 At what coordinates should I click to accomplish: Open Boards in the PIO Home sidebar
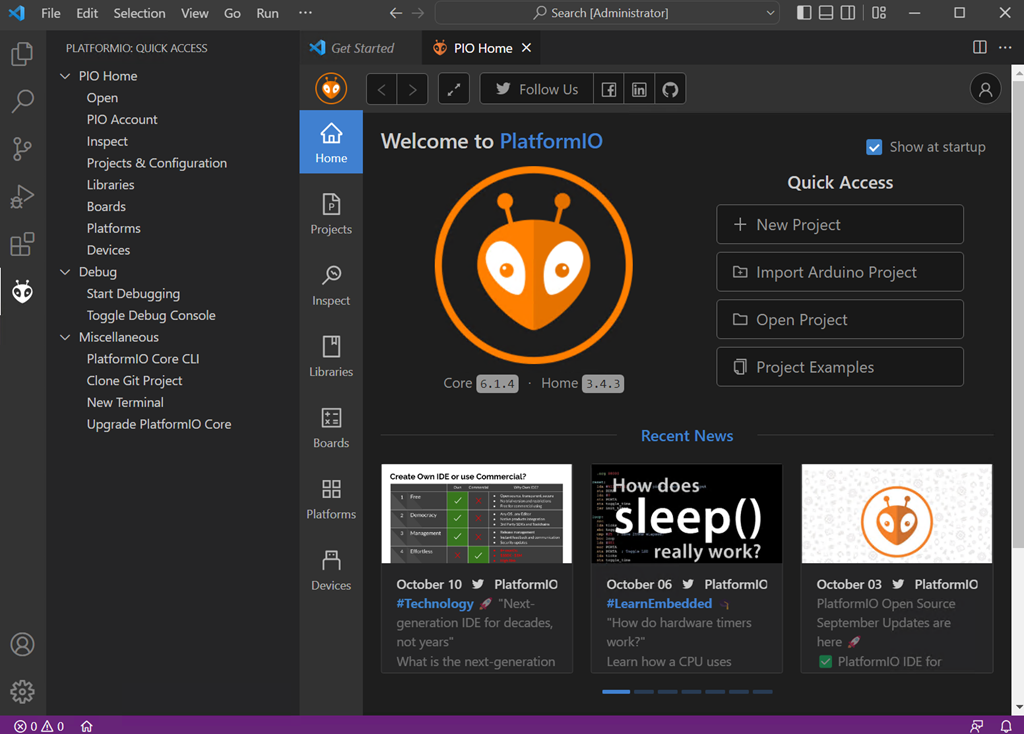tap(331, 427)
